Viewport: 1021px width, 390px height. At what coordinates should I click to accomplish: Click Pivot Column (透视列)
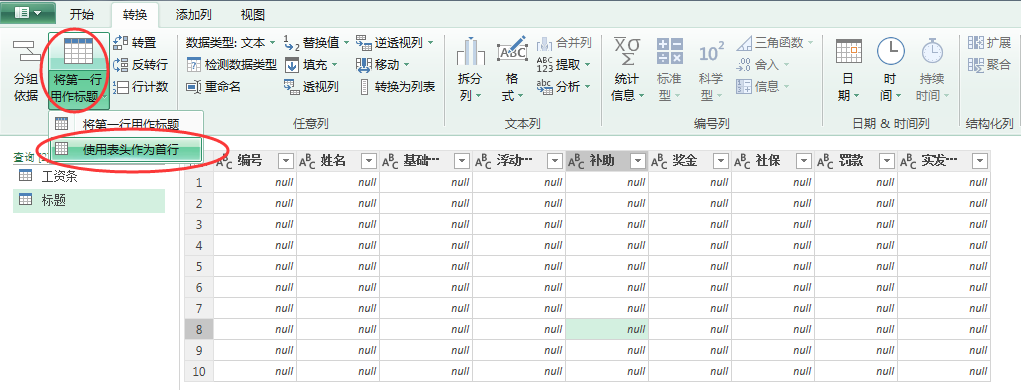(311, 86)
